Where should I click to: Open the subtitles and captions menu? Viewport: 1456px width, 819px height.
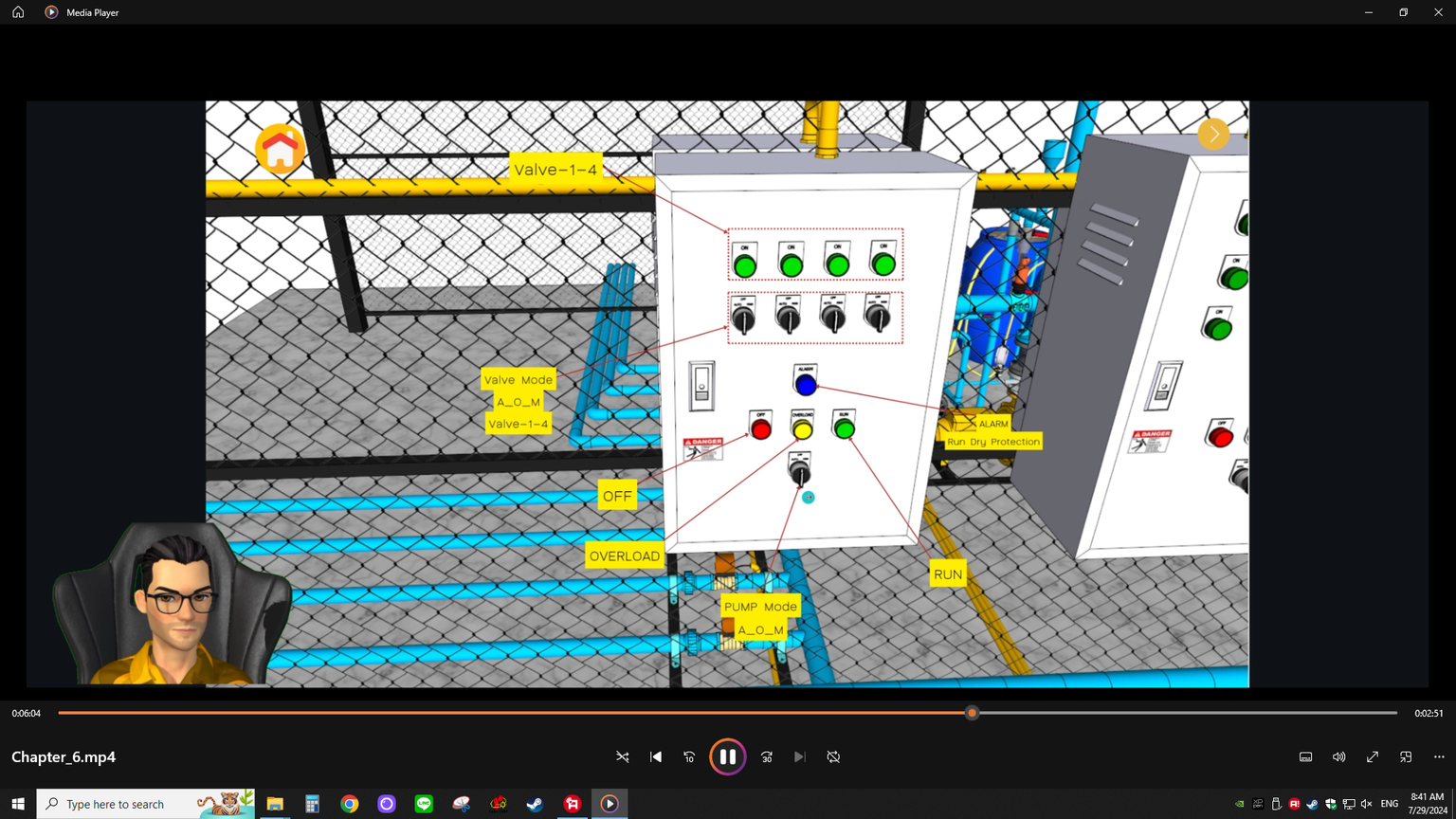point(1305,757)
